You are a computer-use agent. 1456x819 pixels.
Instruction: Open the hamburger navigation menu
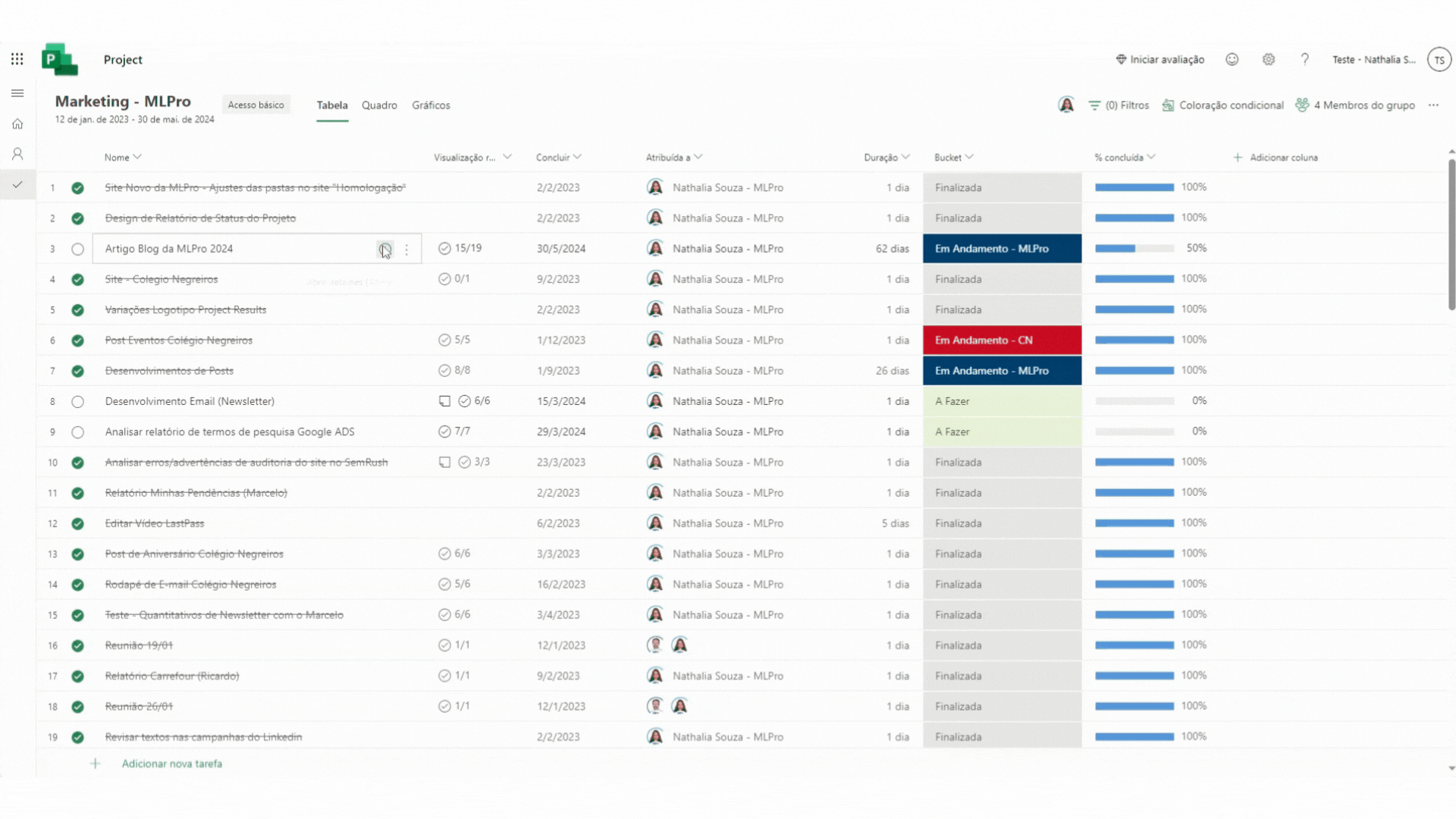(17, 93)
